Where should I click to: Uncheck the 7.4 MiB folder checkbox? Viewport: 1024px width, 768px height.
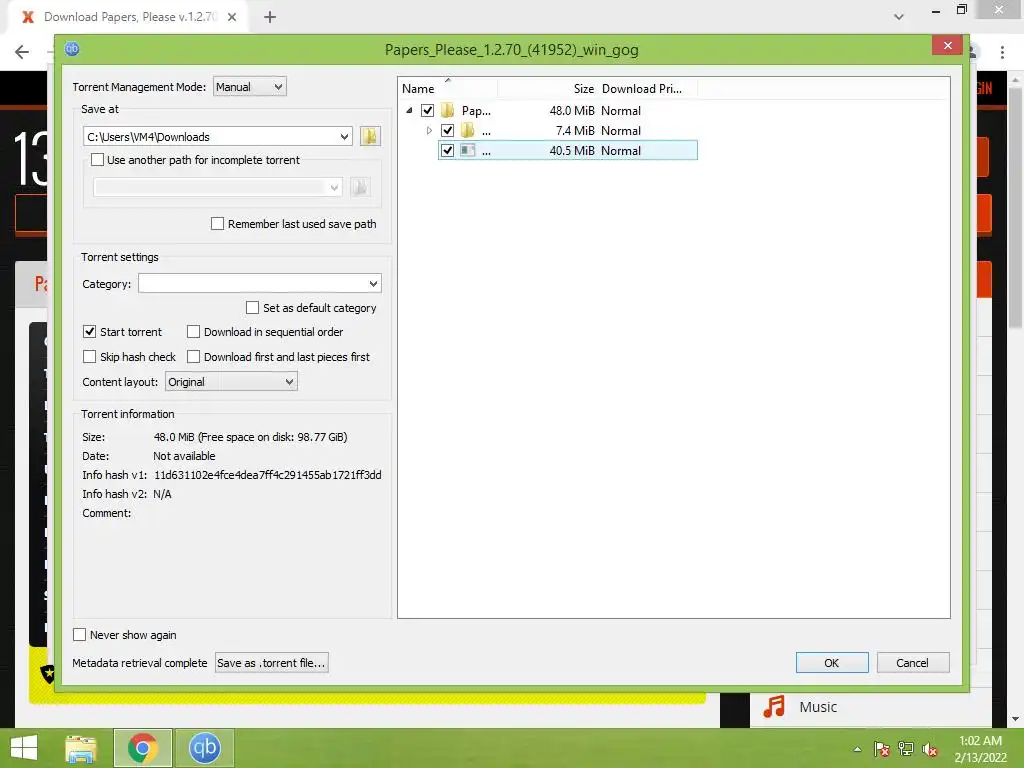447,131
